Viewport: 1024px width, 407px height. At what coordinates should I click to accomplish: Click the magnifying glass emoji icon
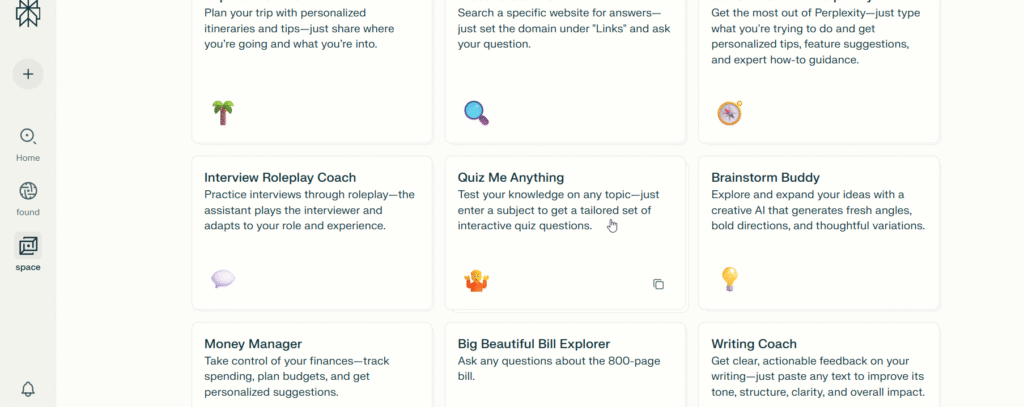click(476, 112)
